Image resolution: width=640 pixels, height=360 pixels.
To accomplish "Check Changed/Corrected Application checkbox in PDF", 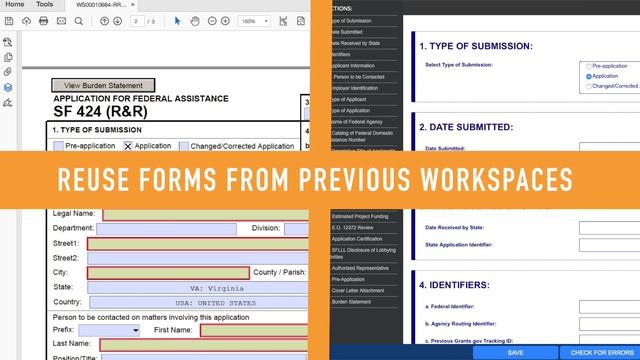I will [x=184, y=146].
